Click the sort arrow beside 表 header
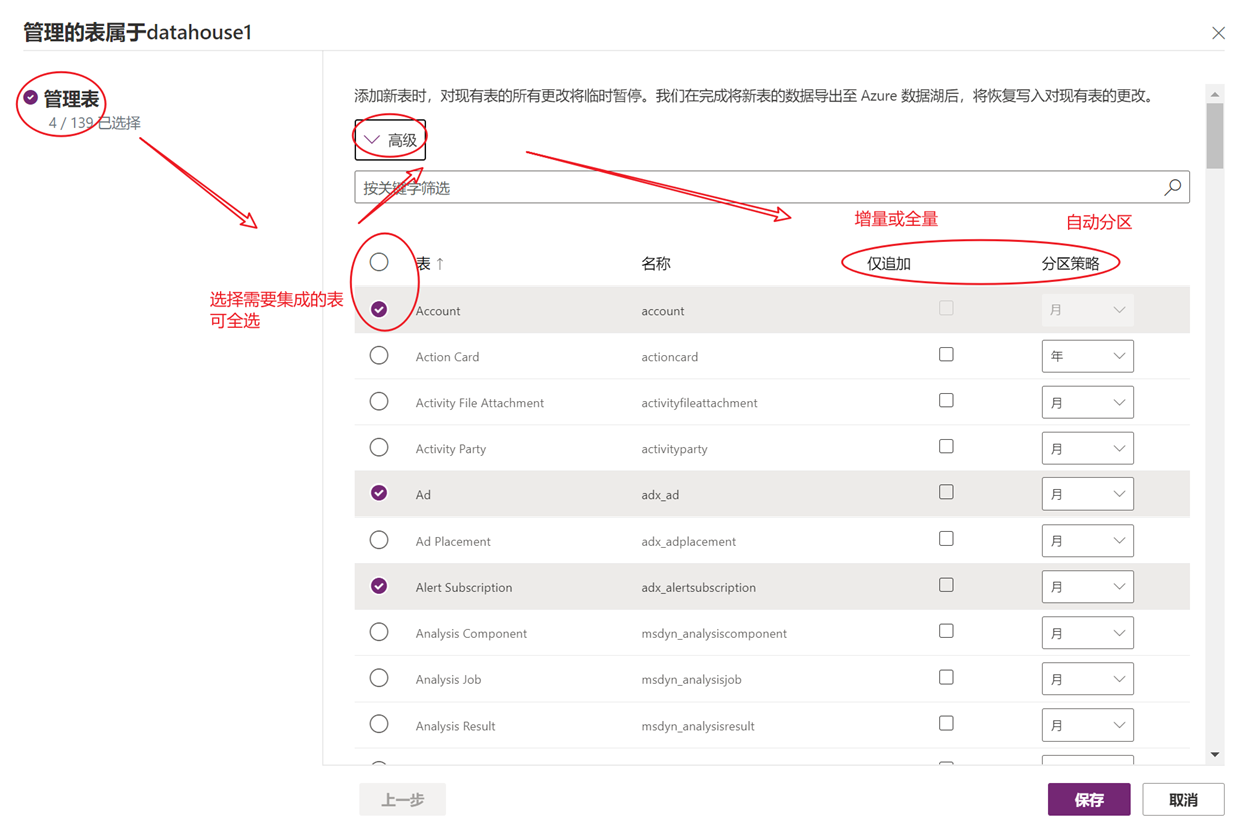This screenshot has width=1248, height=831. coord(440,264)
